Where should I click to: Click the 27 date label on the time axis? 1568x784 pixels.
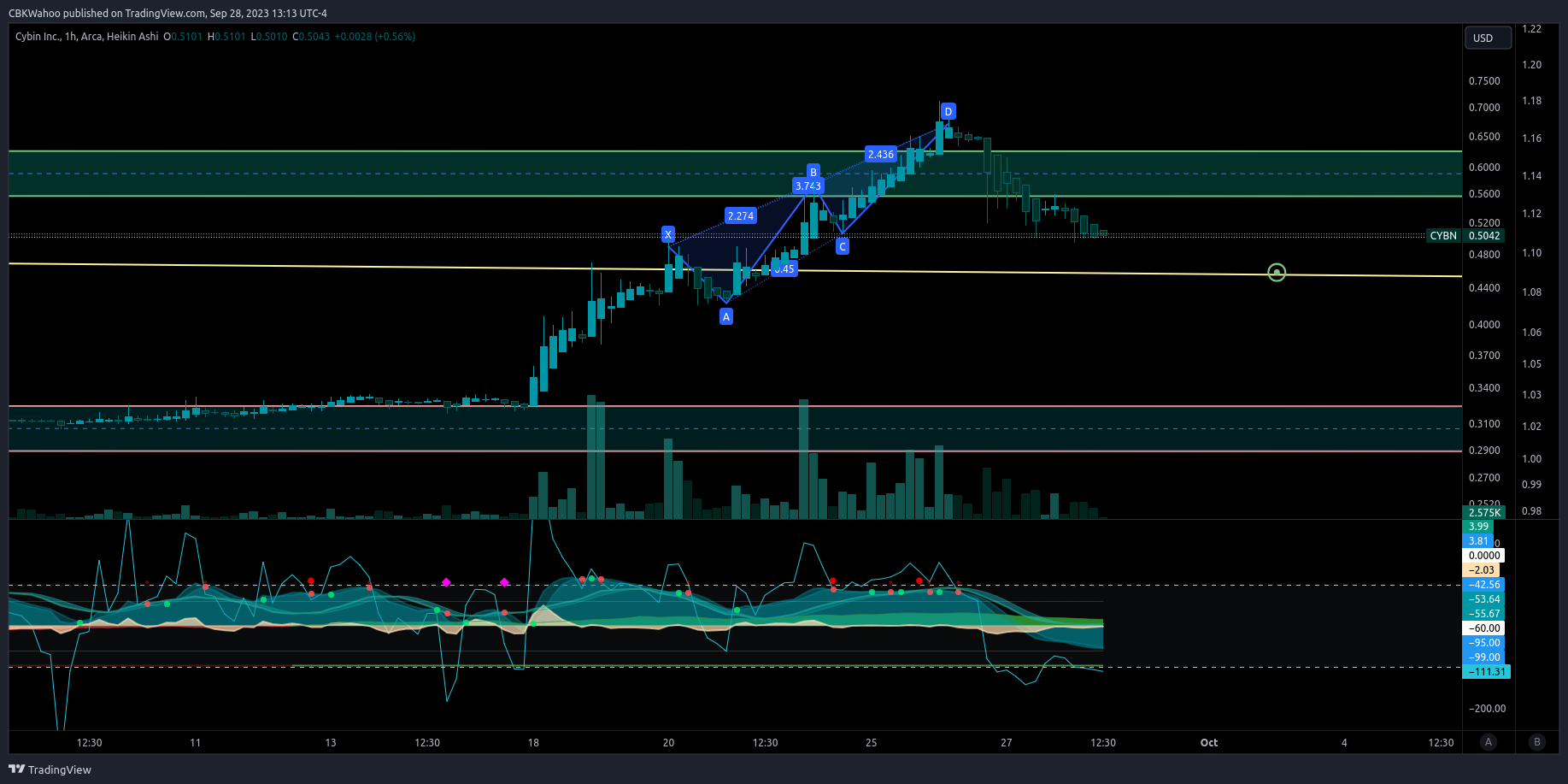coord(1007,743)
